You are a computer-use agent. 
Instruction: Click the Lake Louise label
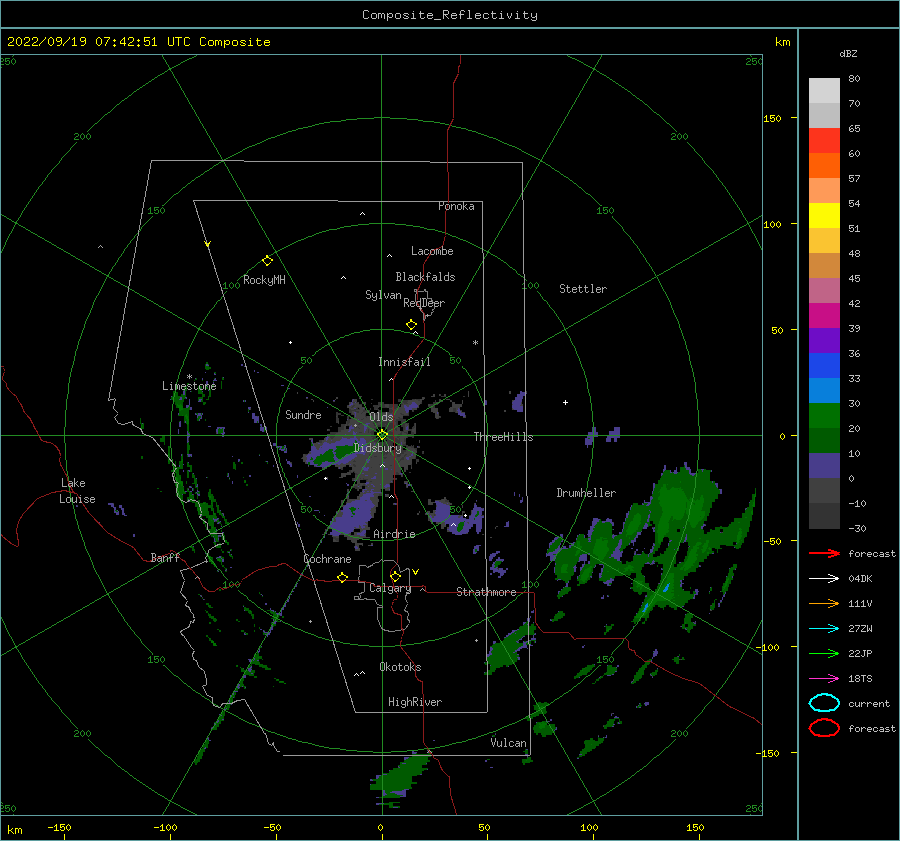click(78, 491)
